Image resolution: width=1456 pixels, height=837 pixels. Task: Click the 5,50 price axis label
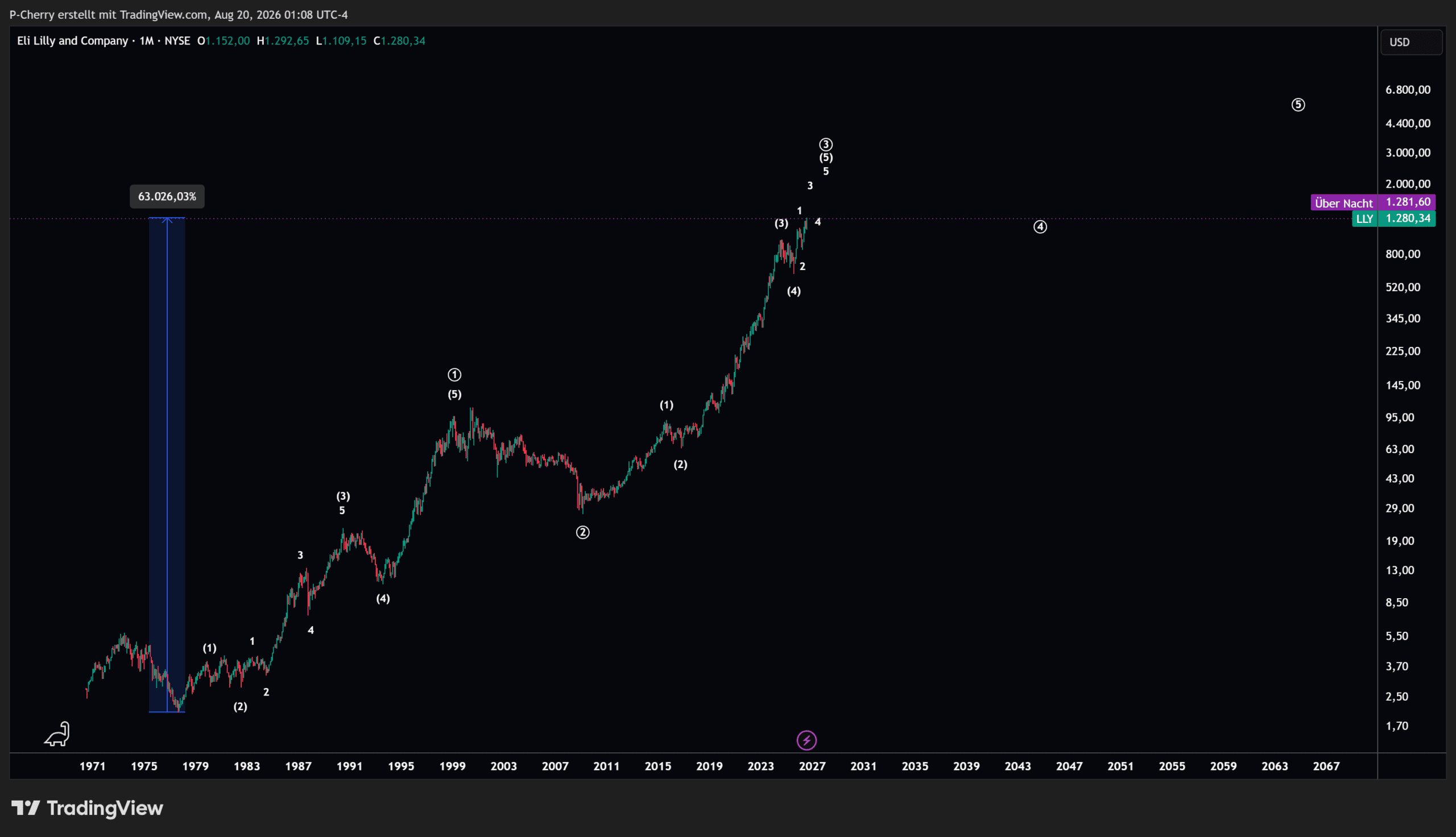click(x=1397, y=636)
